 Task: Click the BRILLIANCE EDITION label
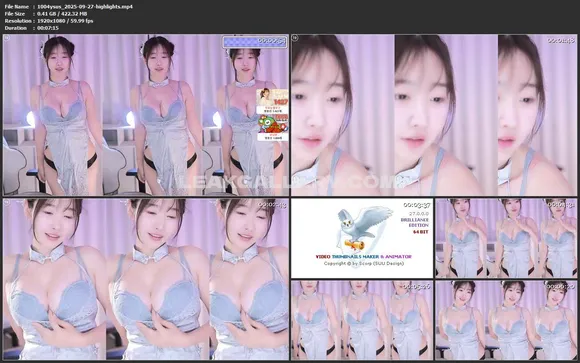(415, 222)
